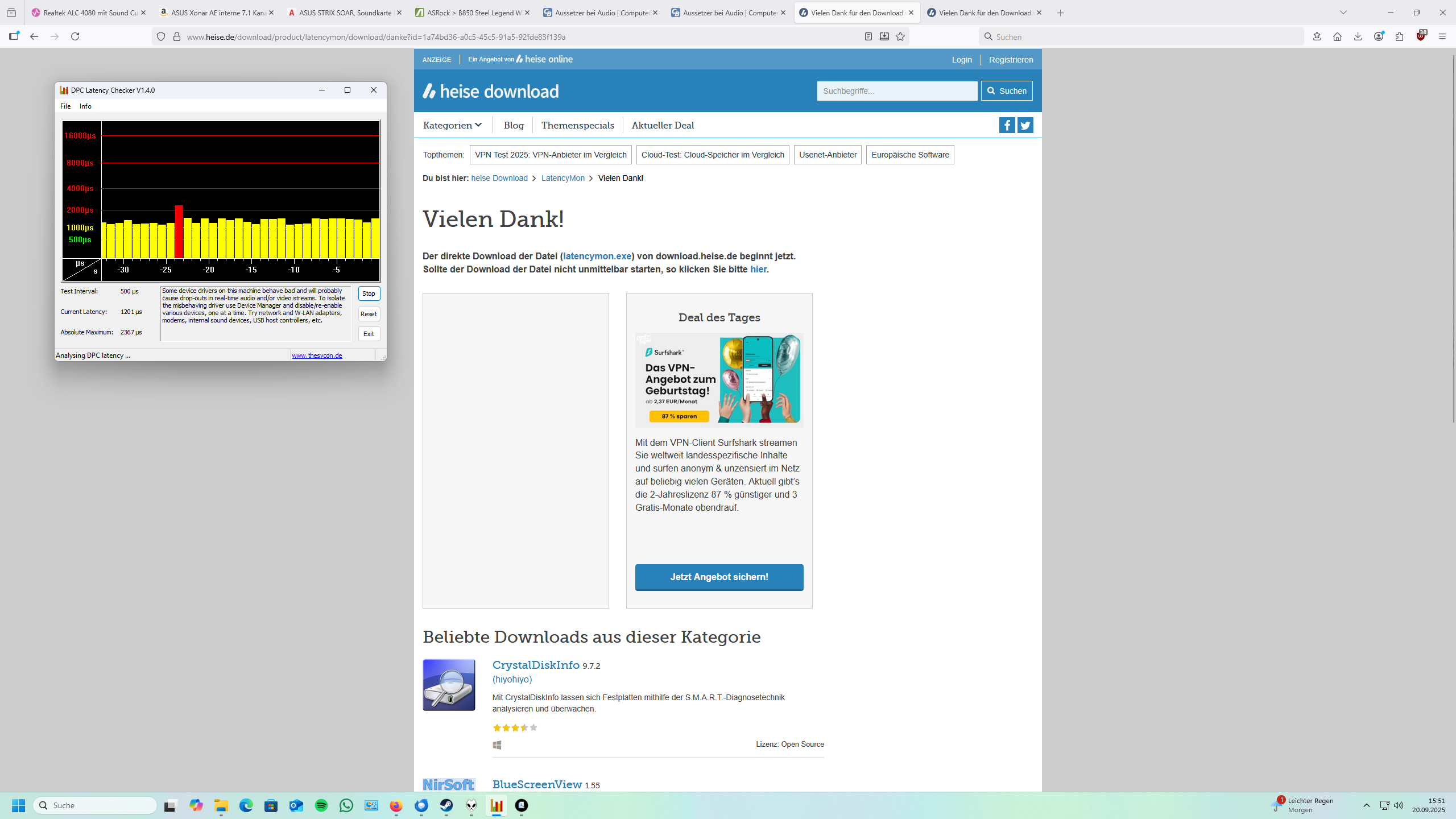This screenshot has width=1456, height=819.
Task: Open Firefox reader view icon
Action: [868, 36]
